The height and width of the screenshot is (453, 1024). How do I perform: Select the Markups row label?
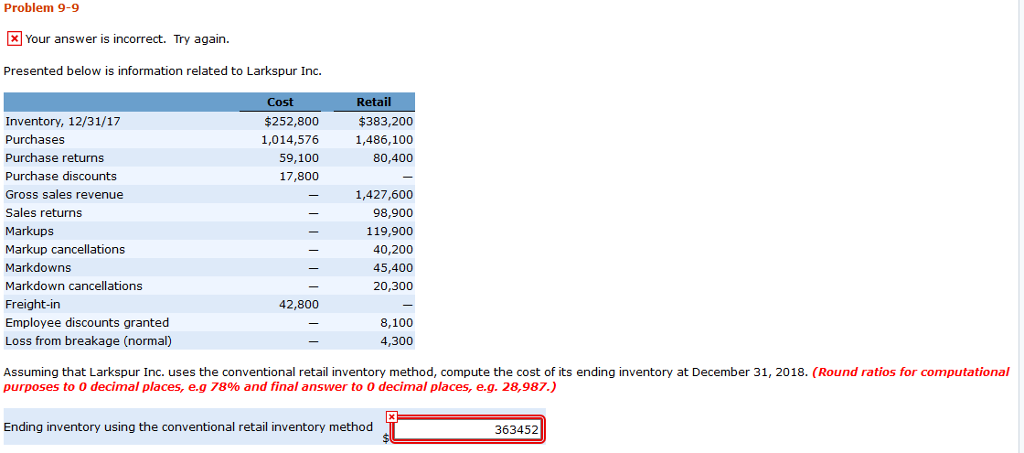pos(29,231)
